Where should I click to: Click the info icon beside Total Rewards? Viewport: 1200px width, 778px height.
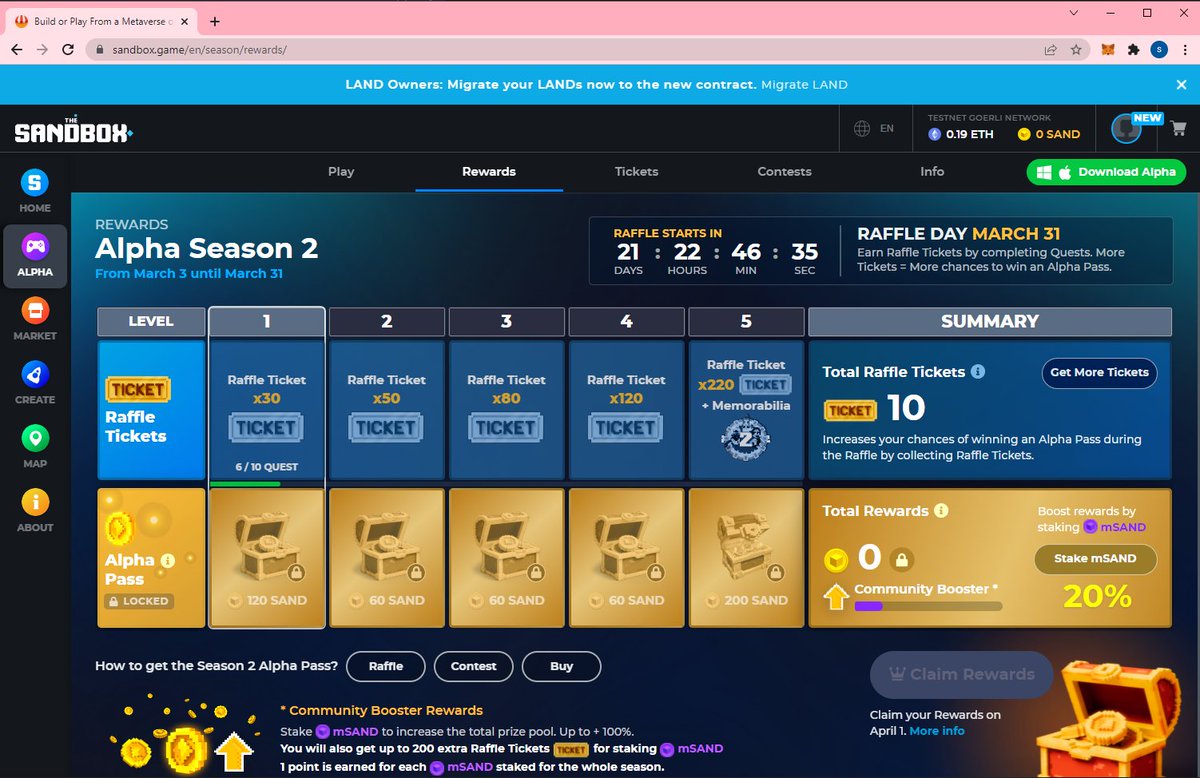coord(941,510)
